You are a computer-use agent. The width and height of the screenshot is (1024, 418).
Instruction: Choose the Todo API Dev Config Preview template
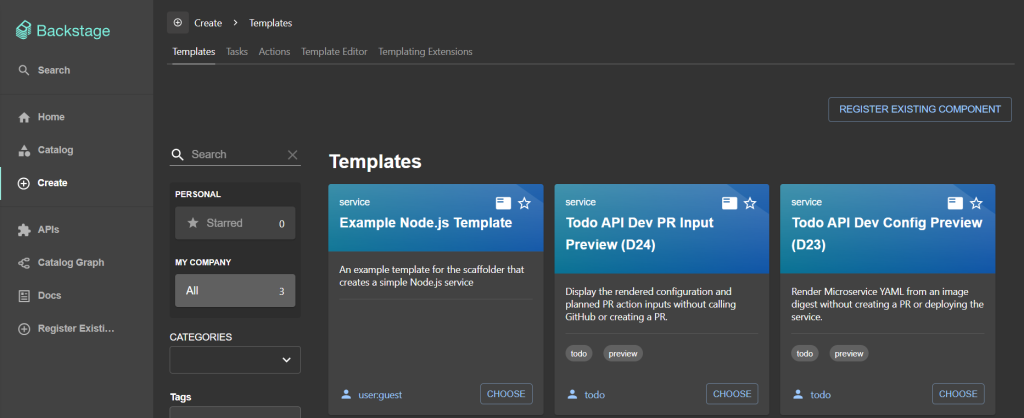(958, 394)
